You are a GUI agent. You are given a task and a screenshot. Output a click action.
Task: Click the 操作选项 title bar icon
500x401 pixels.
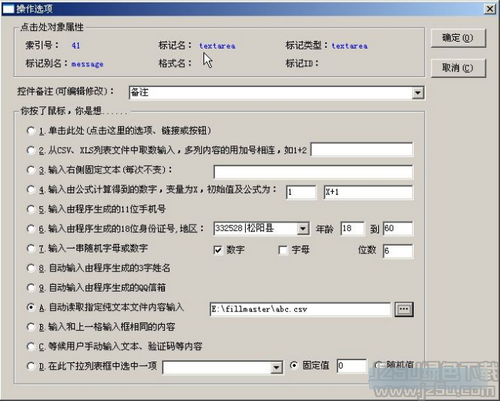tap(8, 9)
